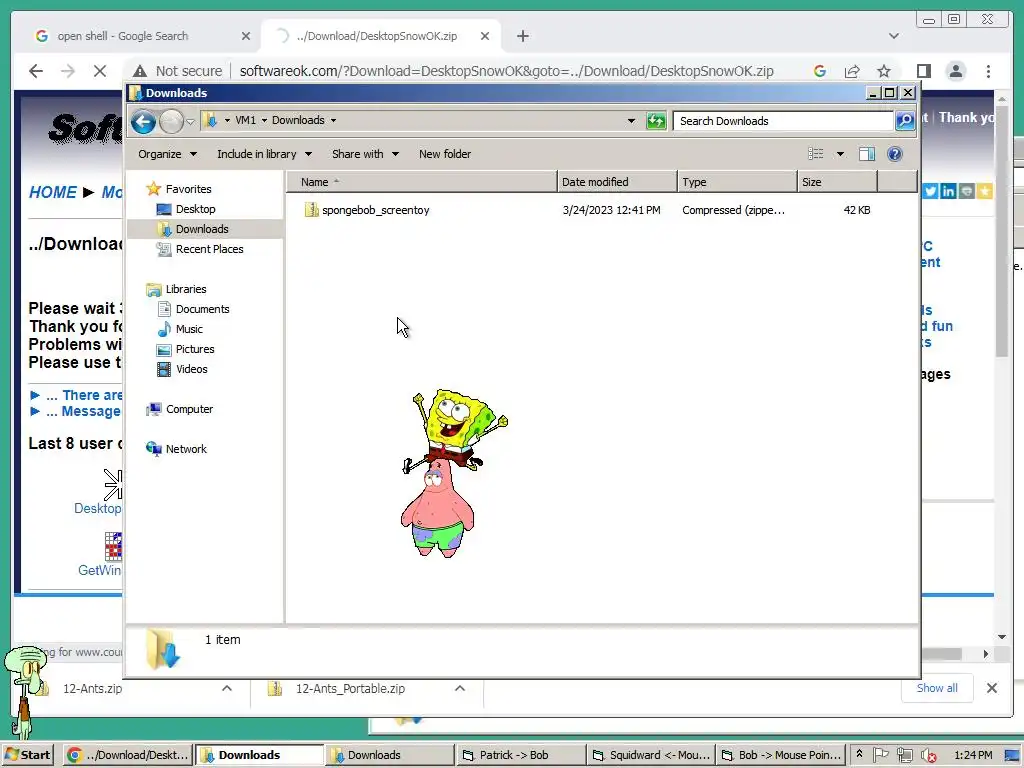The height and width of the screenshot is (768, 1024).
Task: Click Not secure site info warning
Action: pos(177,71)
